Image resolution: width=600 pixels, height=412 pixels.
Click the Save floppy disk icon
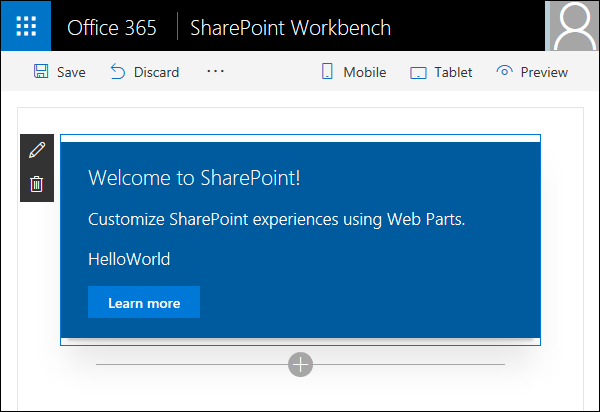(41, 72)
